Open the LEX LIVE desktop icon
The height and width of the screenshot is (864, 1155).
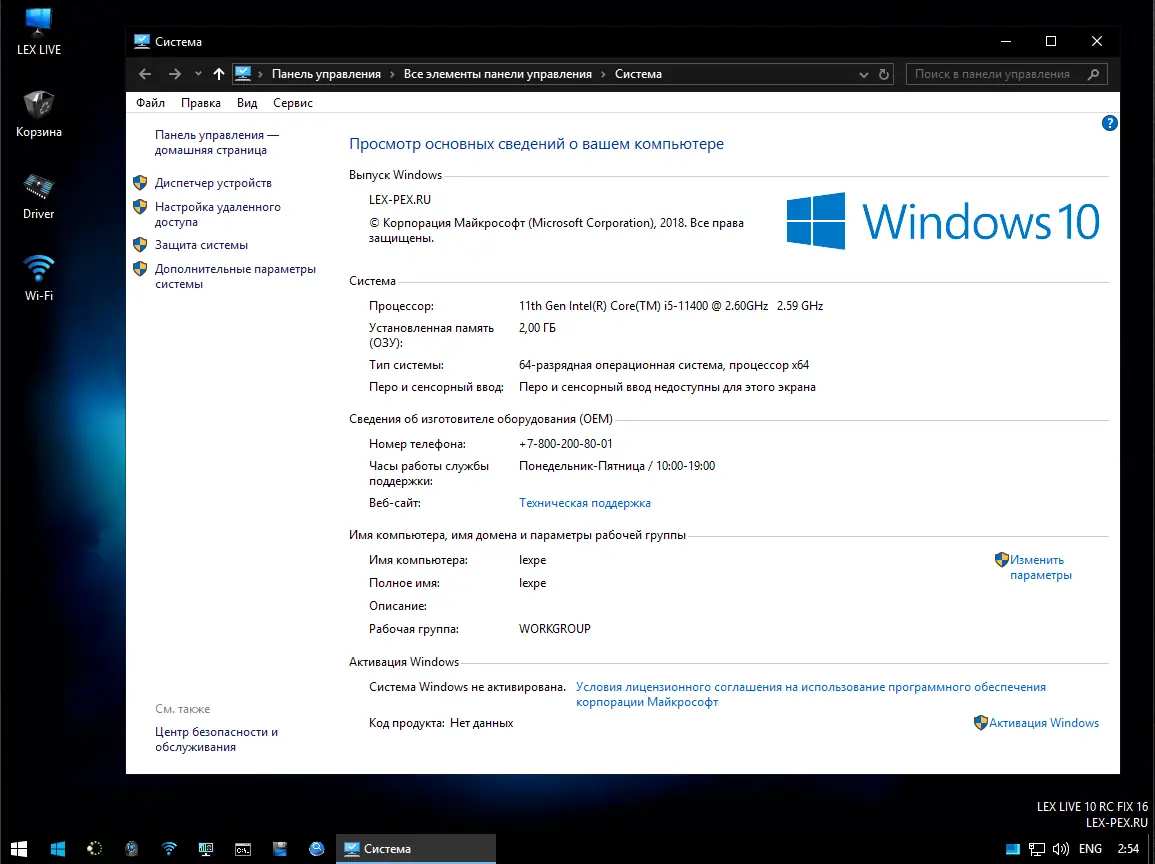(38, 32)
